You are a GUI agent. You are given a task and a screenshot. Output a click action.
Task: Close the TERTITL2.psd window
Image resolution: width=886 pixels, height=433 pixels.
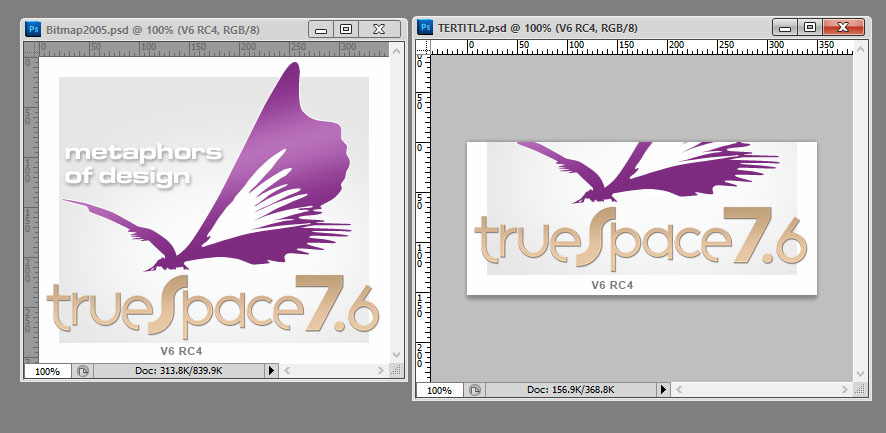[x=844, y=27]
